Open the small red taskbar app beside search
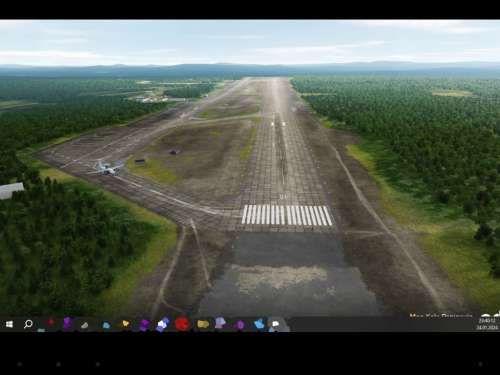Image resolution: width=500 pixels, height=375 pixels. pos(51,322)
